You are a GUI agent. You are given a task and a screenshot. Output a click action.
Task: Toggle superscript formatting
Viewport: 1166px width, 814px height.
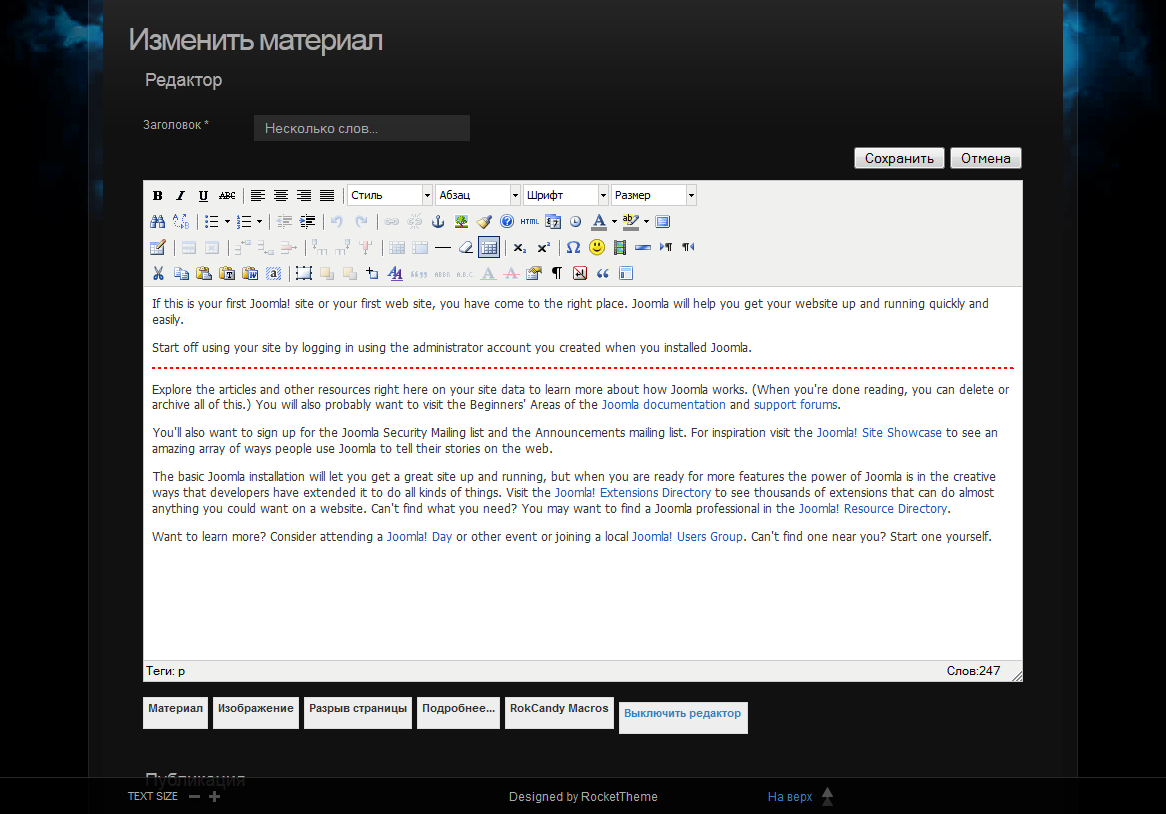click(544, 248)
